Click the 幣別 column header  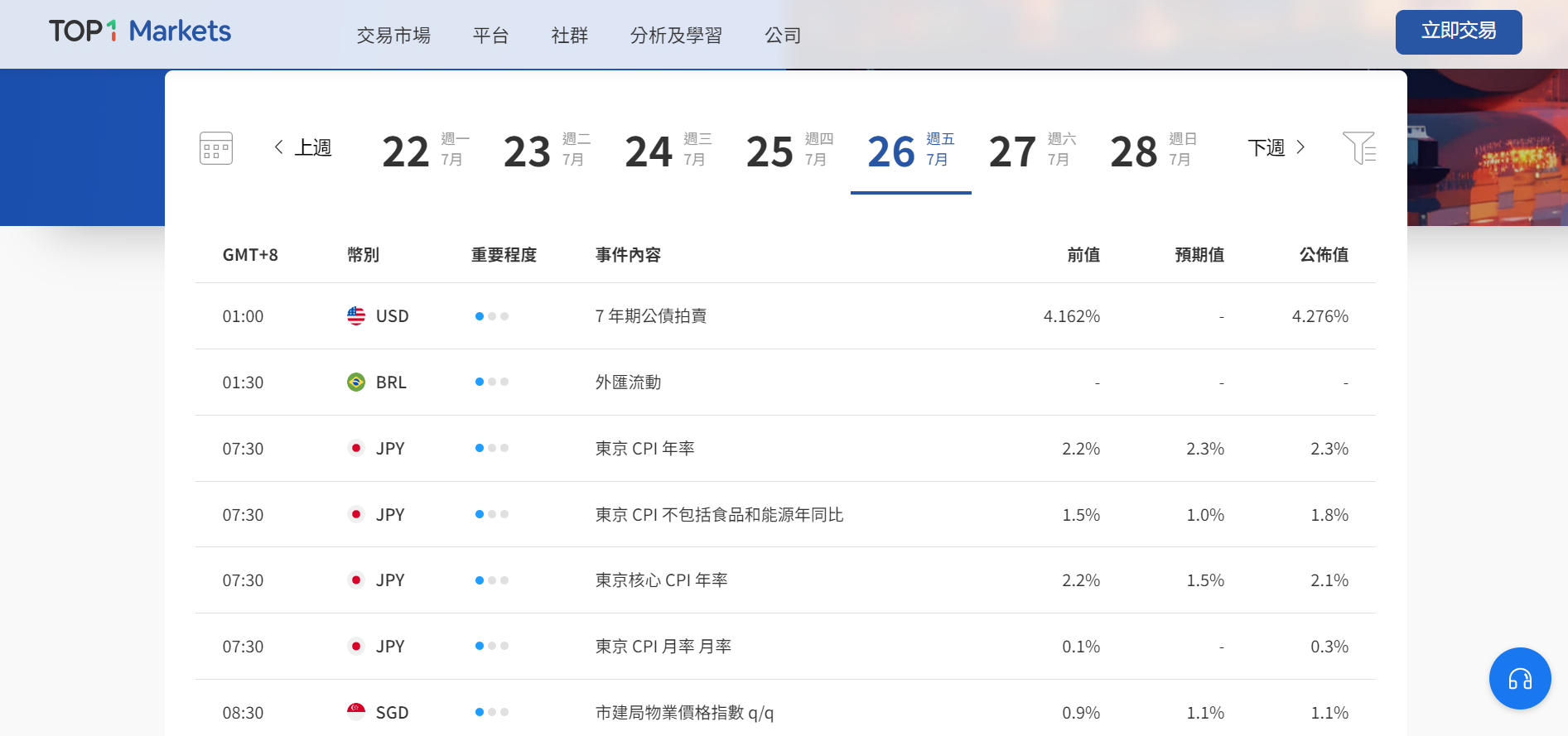[x=363, y=255]
